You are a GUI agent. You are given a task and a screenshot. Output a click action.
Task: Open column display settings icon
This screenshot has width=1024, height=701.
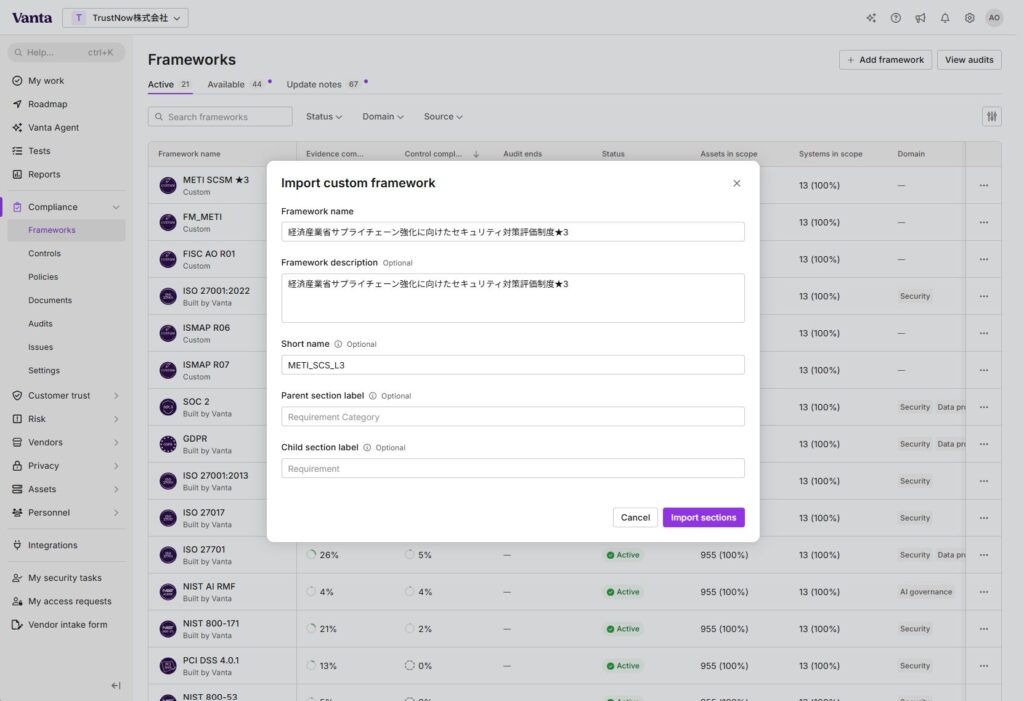pyautogui.click(x=991, y=117)
